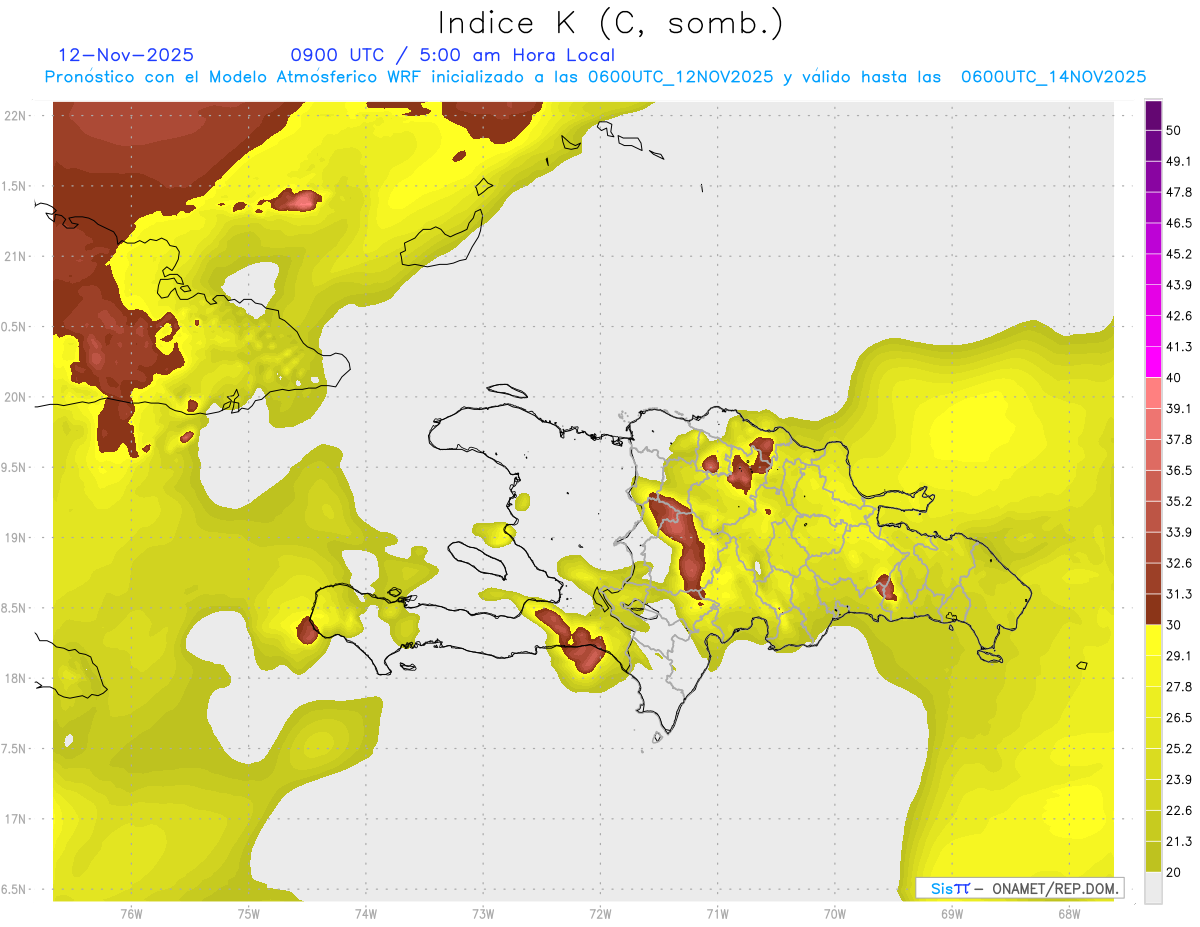Click the colorbar value "30"
1200x927 pixels.
click(1175, 625)
